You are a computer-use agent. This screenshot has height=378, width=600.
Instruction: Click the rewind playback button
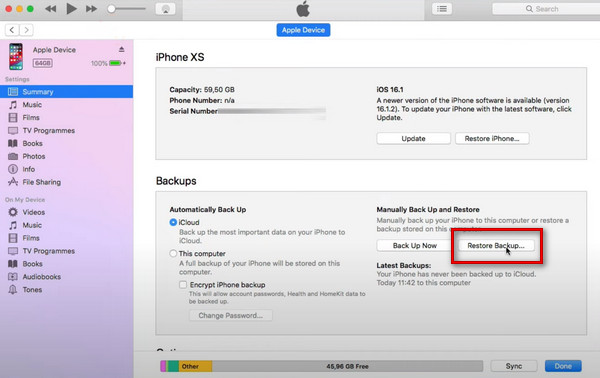tap(51, 9)
